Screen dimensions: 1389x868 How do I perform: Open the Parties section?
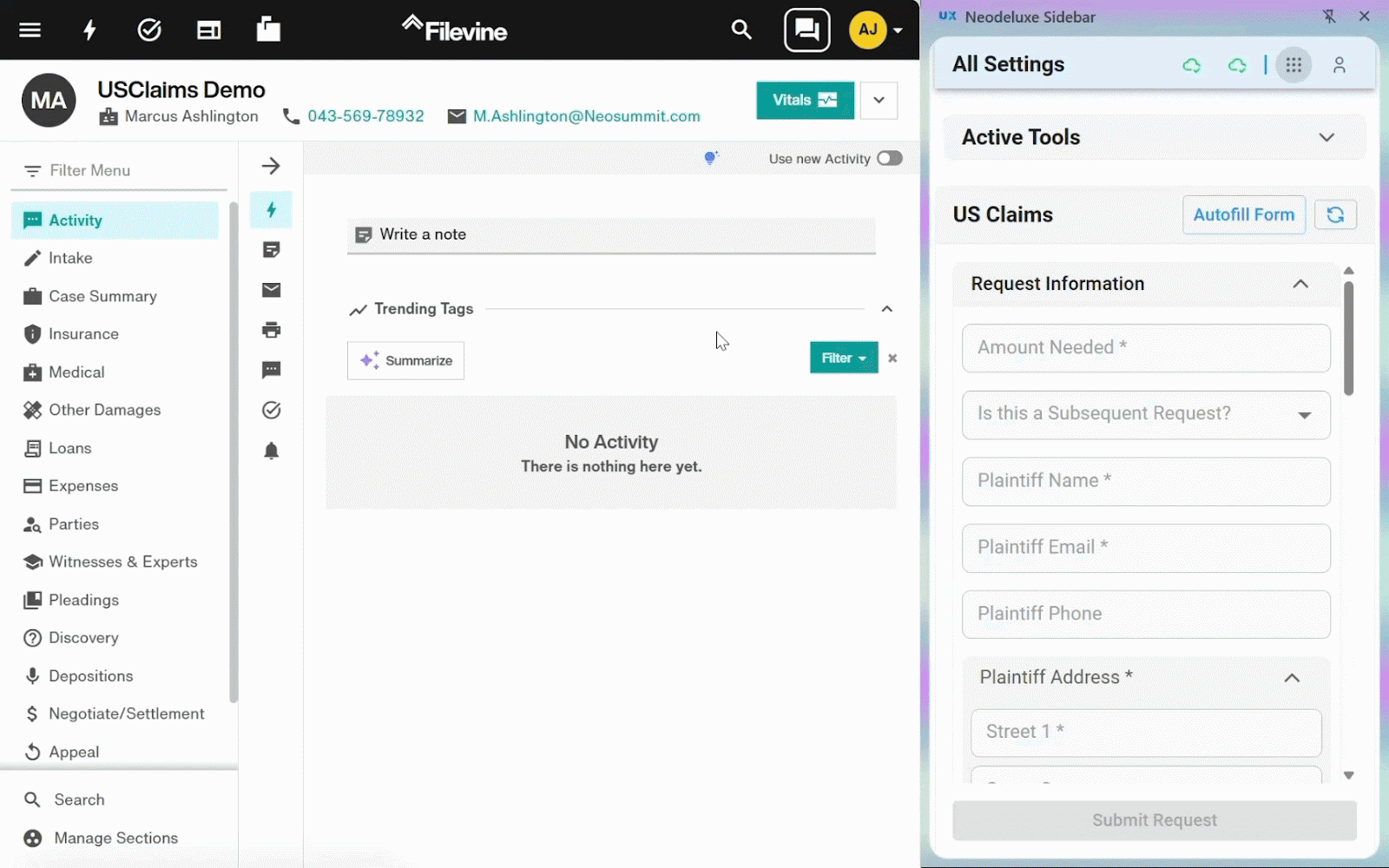click(115, 524)
